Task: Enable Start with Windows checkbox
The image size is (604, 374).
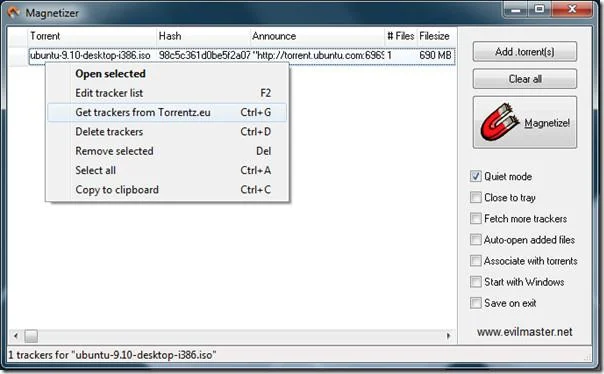Action: (476, 282)
